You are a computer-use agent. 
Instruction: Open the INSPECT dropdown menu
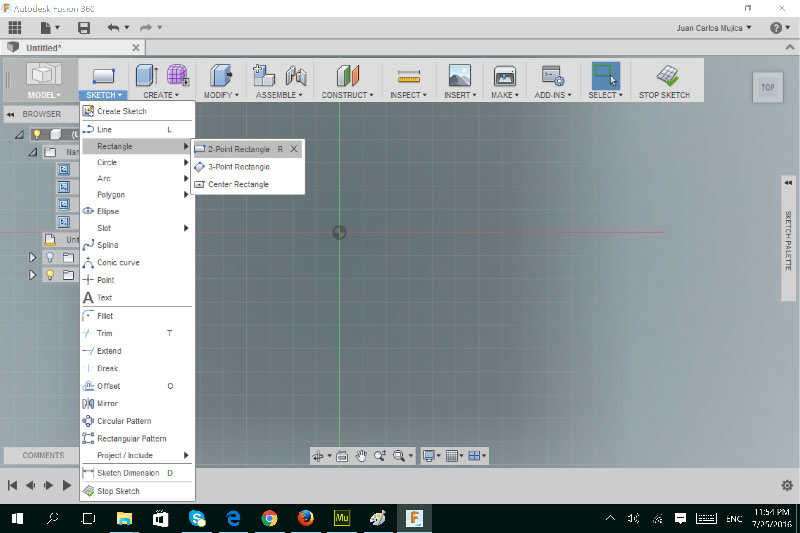(409, 95)
